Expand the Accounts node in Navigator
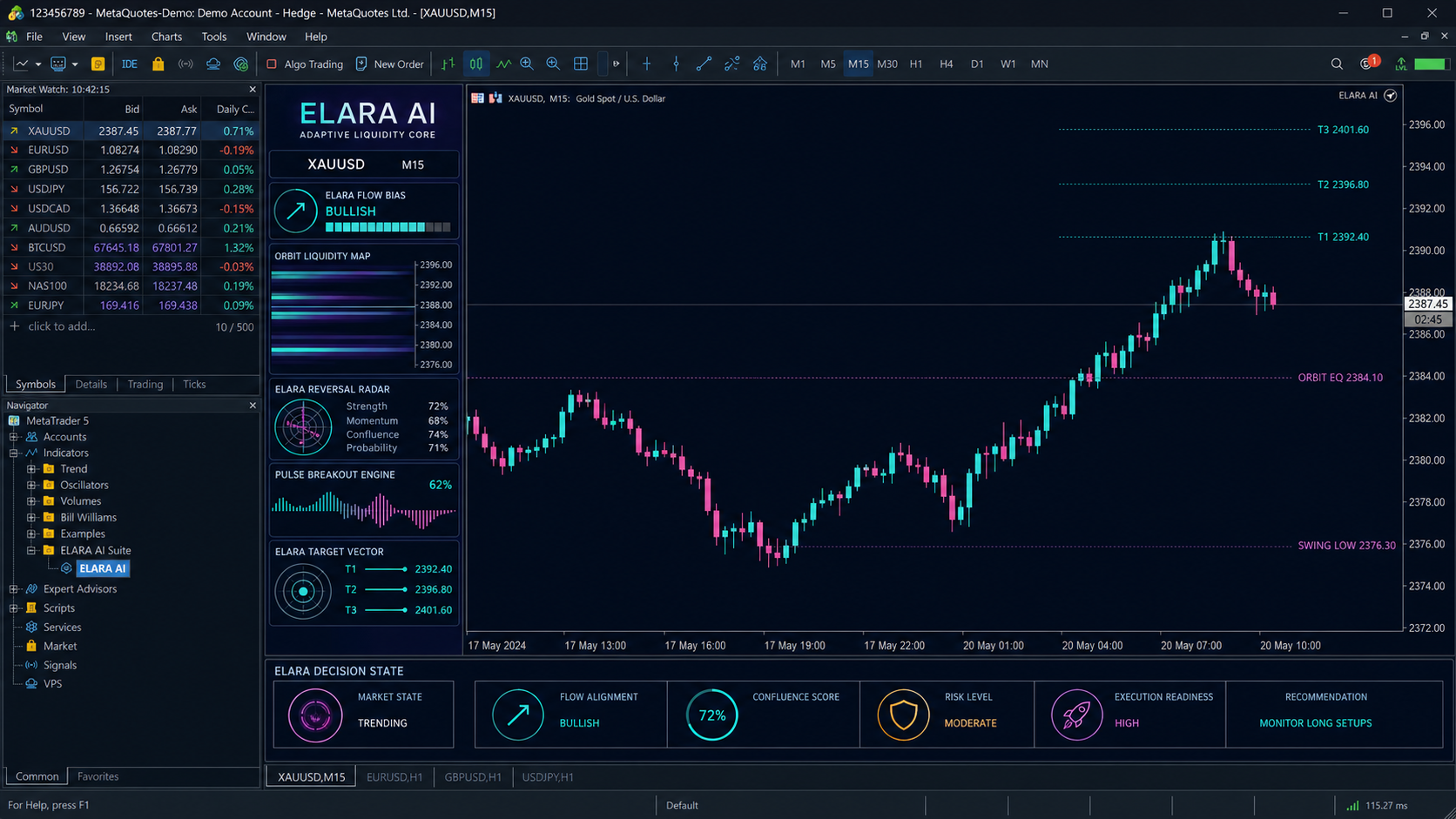Screen dimensions: 1456x819 click(x=14, y=437)
